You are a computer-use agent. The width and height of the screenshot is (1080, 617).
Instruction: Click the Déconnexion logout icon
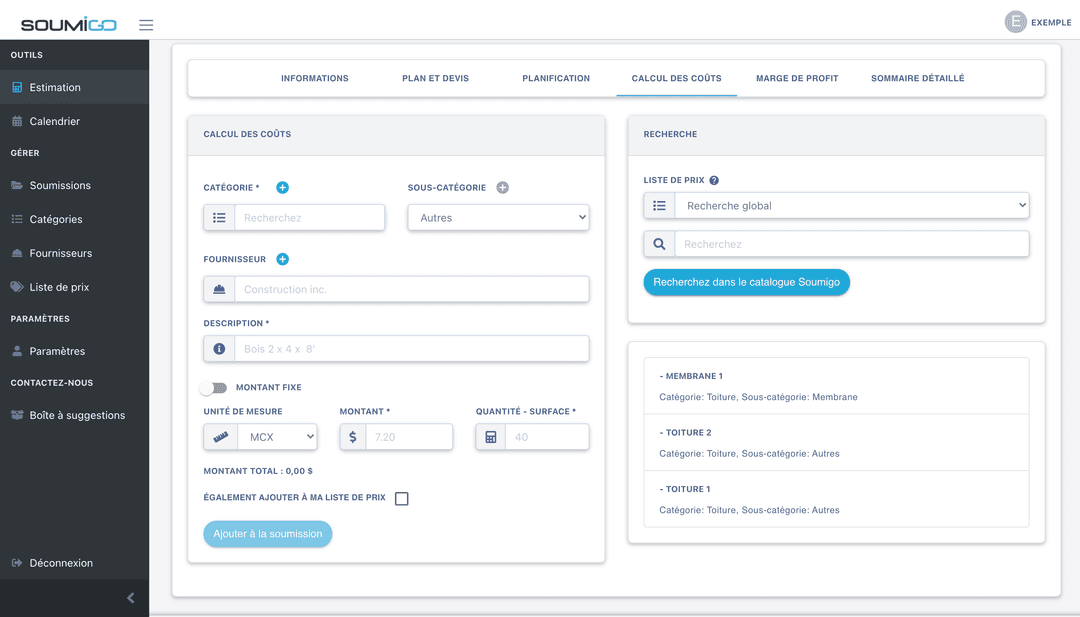click(17, 563)
